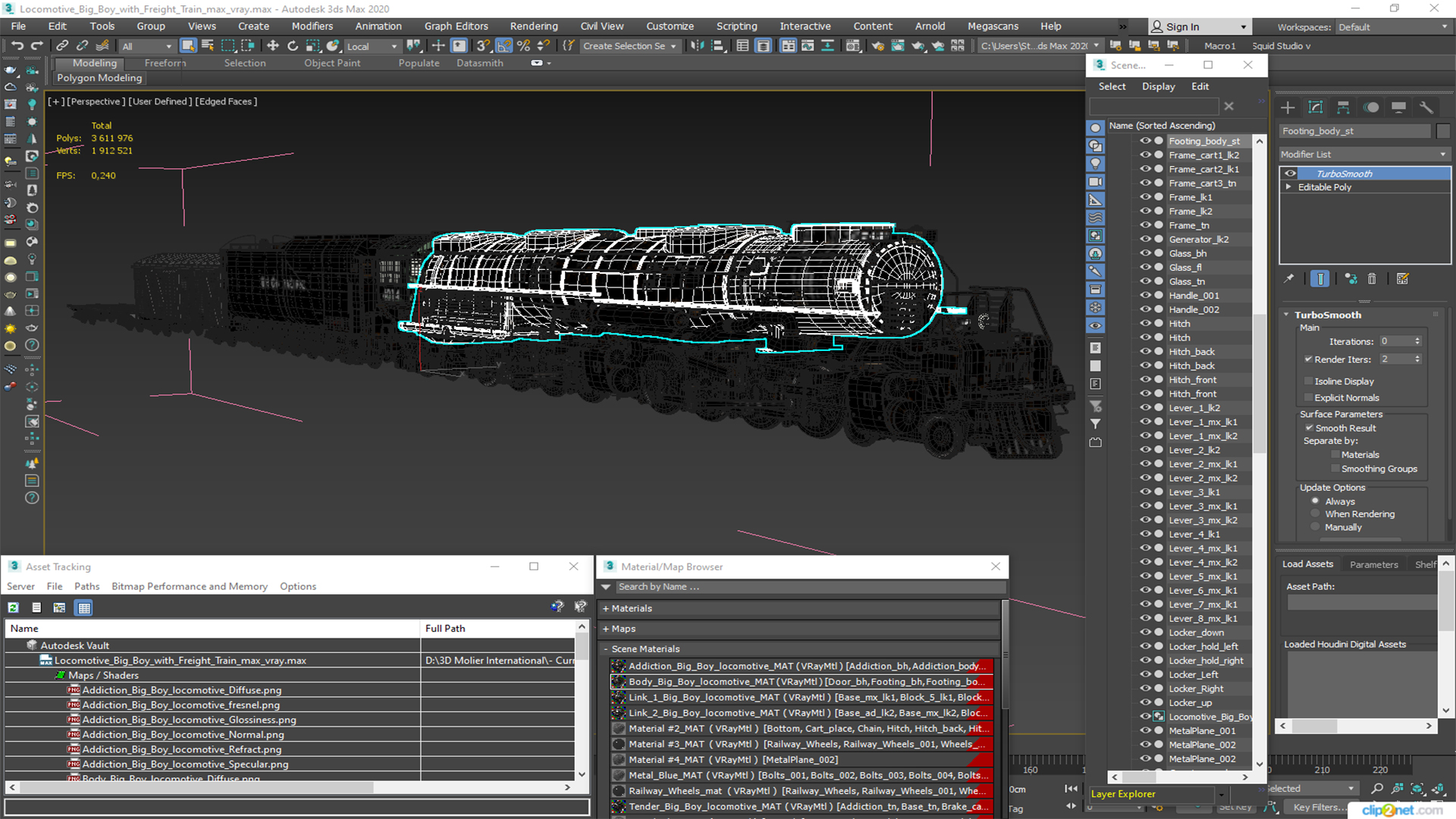The width and height of the screenshot is (1456, 819).
Task: Click the Undo arrow in main toolbar
Action: (17, 45)
